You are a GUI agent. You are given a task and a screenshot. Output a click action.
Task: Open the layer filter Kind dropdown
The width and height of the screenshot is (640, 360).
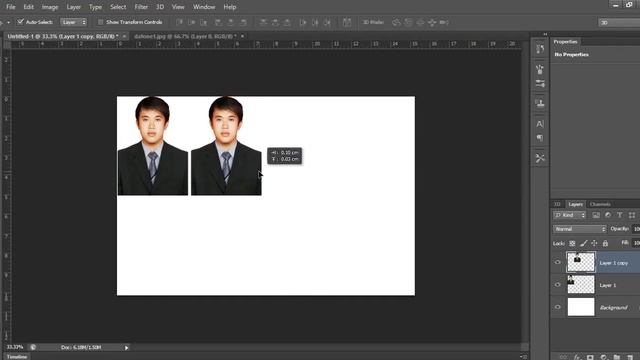(570, 215)
